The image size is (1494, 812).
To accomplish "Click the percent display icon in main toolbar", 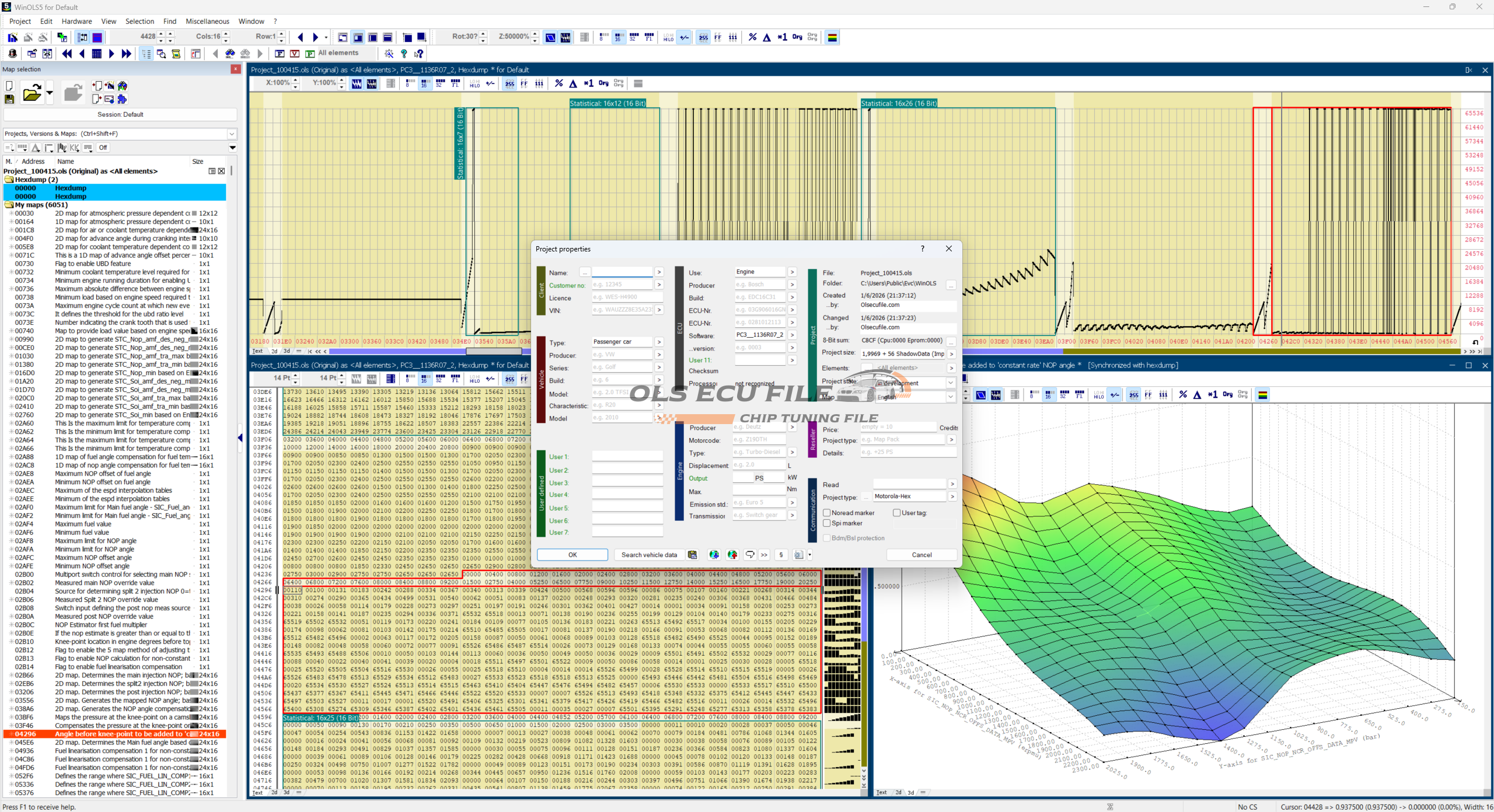I will (x=752, y=37).
